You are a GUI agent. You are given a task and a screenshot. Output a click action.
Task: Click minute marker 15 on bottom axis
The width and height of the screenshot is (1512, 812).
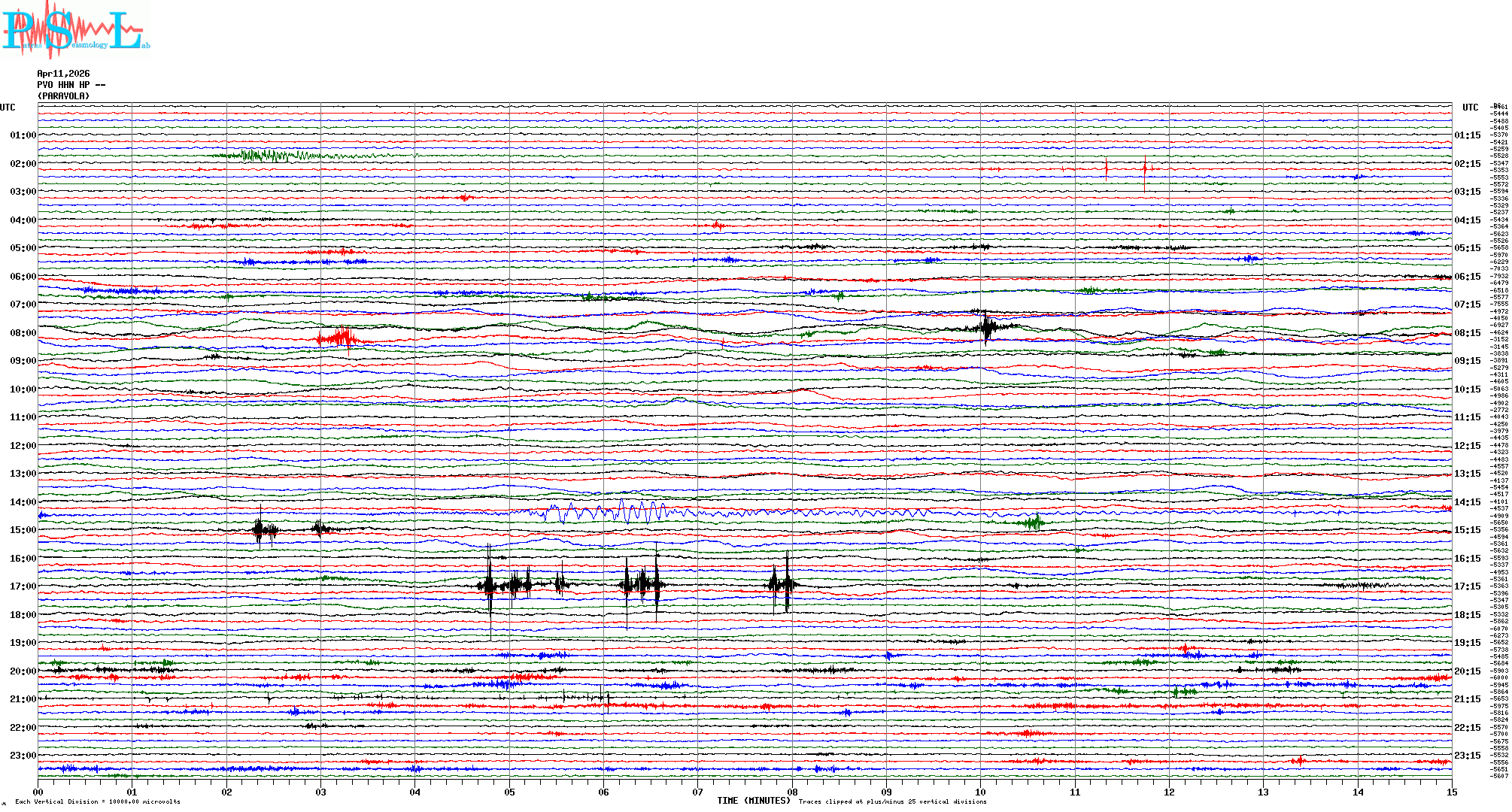[x=1451, y=792]
